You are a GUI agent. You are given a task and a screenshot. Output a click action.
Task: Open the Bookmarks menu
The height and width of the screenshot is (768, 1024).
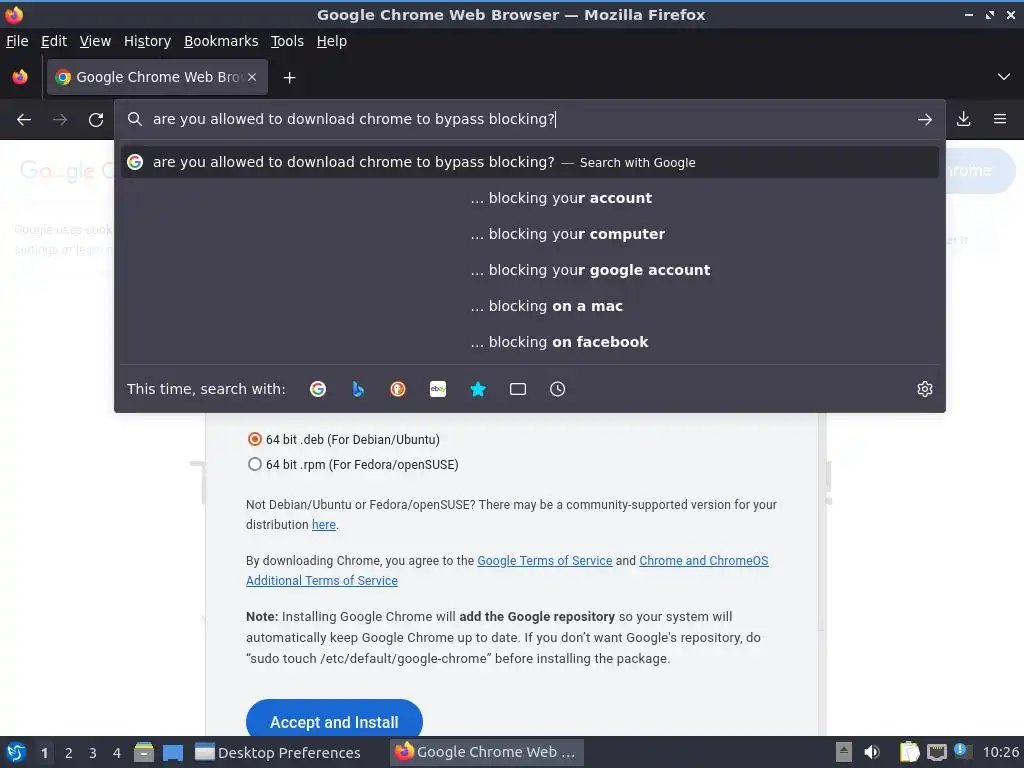click(221, 41)
